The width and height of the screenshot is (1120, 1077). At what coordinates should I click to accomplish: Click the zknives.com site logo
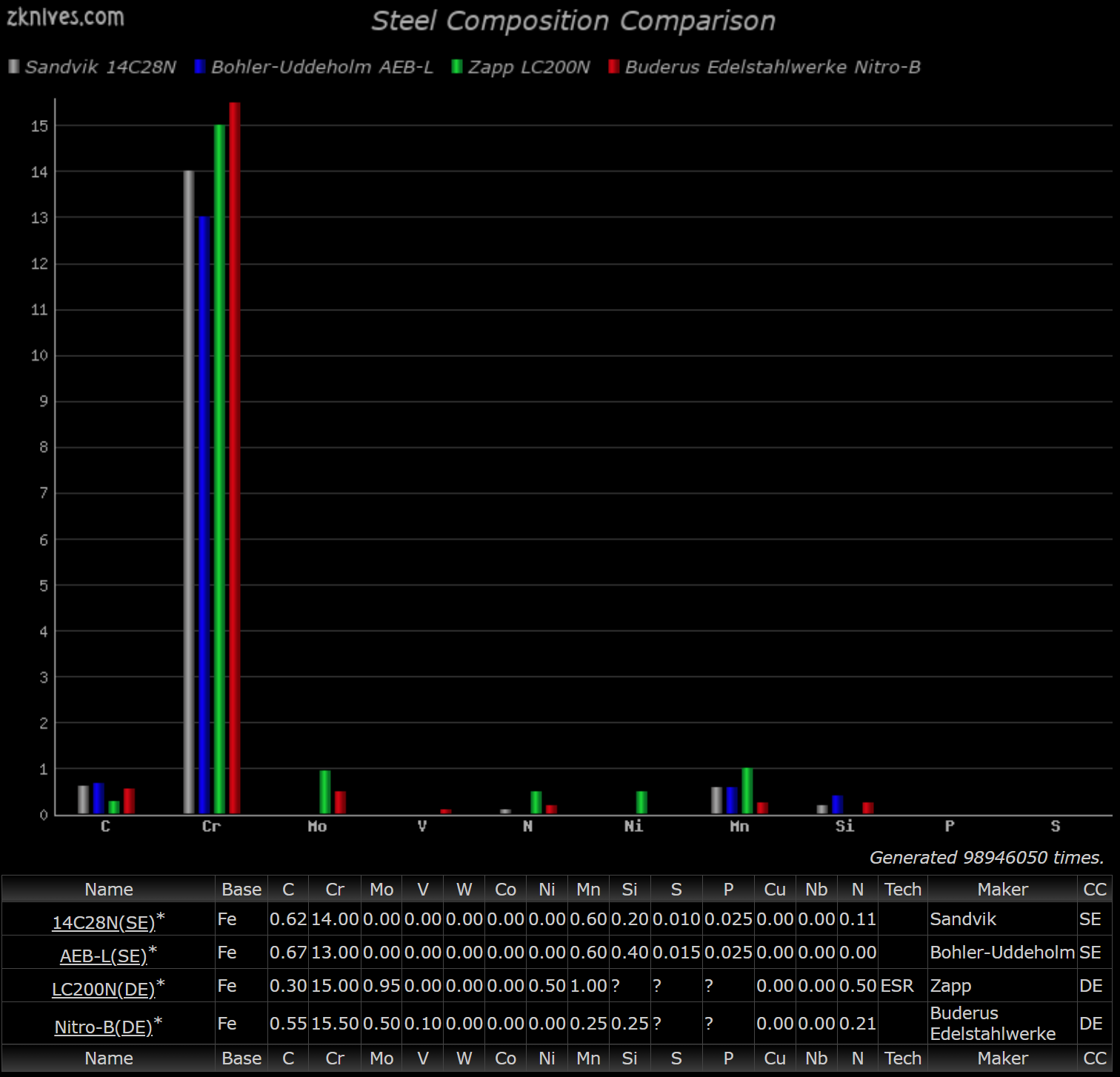click(x=65, y=17)
